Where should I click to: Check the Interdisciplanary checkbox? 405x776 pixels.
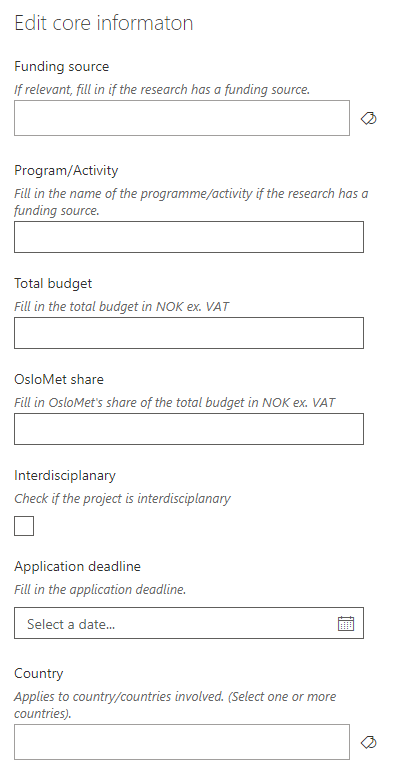(x=24, y=526)
